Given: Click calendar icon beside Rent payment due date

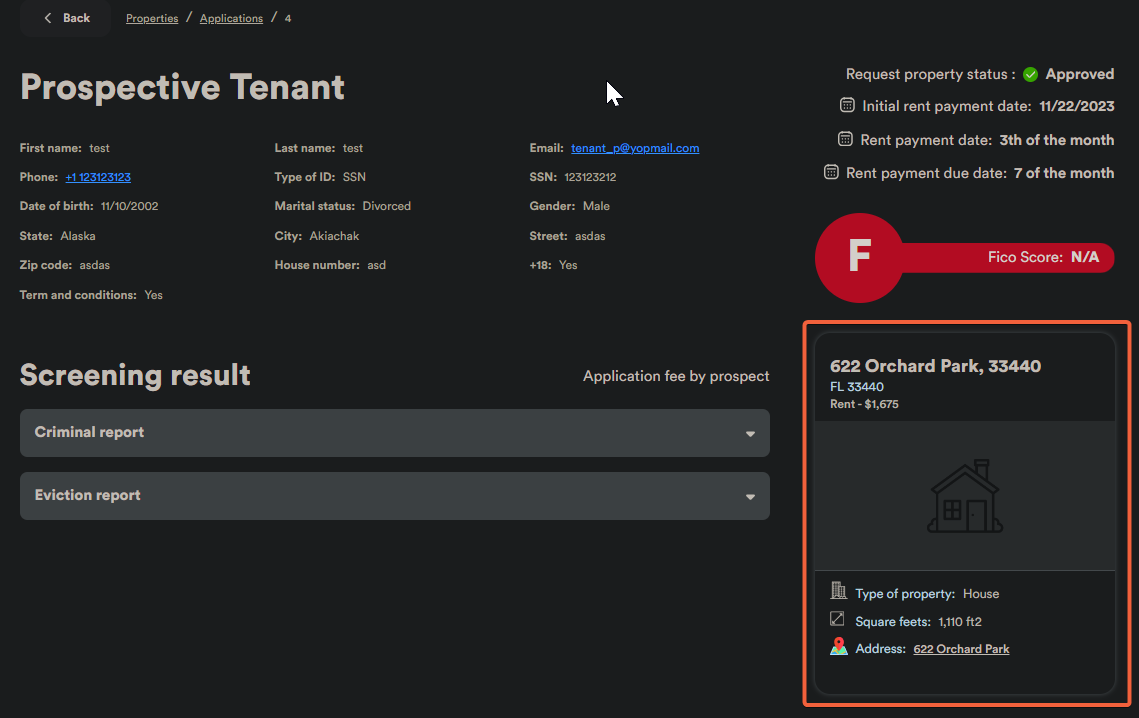Looking at the screenshot, I should click(x=831, y=173).
